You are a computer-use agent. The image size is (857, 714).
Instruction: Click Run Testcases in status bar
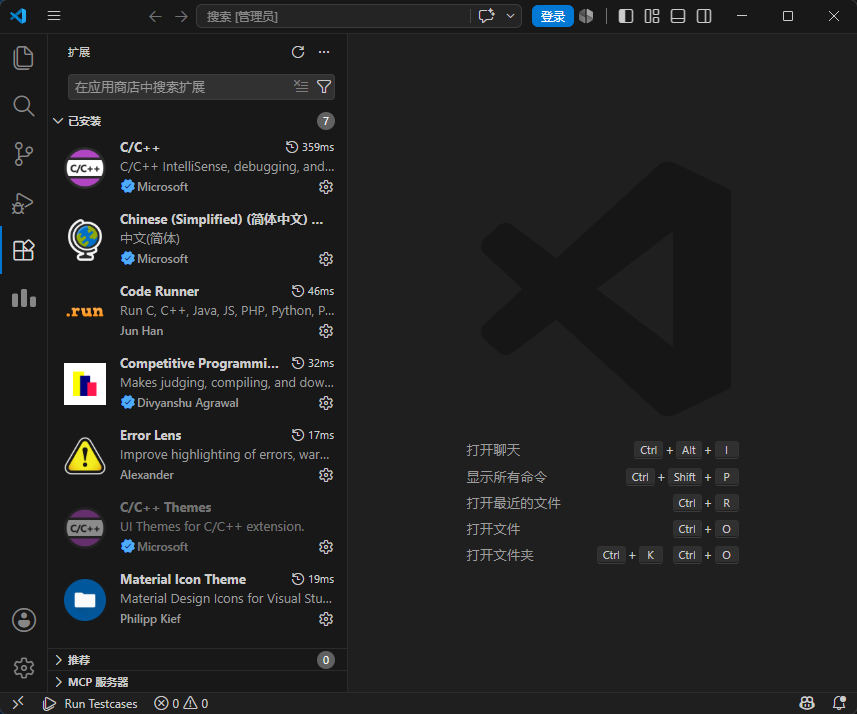(91, 704)
